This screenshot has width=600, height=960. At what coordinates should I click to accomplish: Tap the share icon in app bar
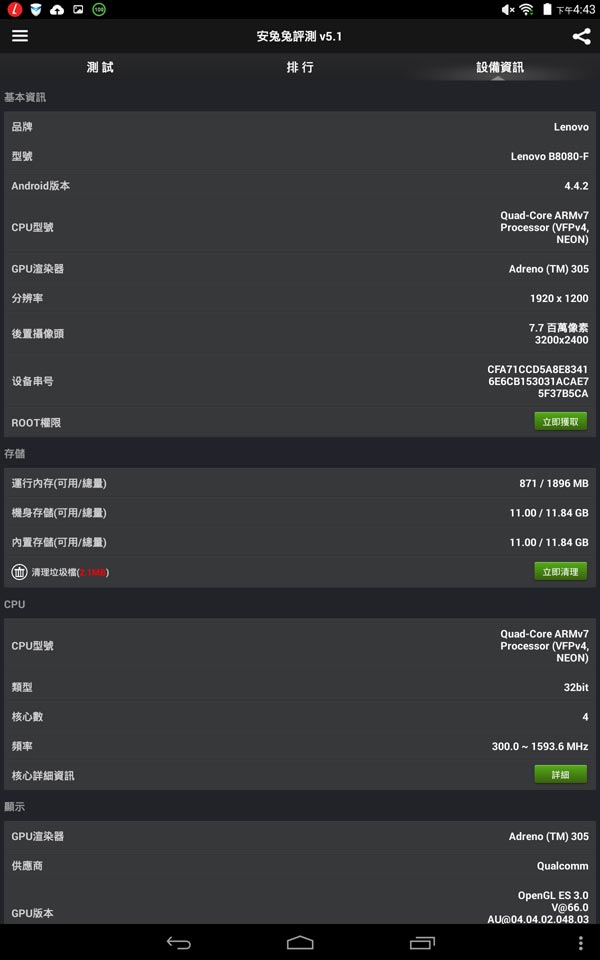[581, 36]
